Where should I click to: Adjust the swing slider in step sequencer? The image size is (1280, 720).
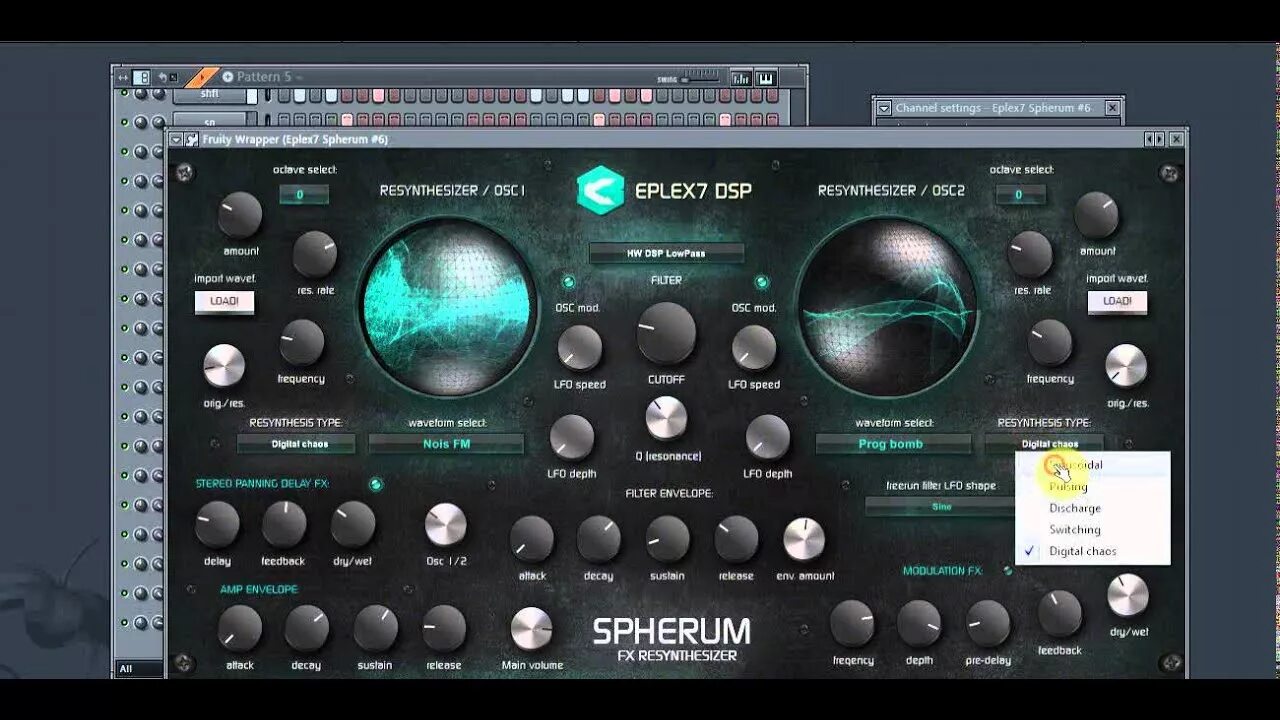(x=701, y=79)
